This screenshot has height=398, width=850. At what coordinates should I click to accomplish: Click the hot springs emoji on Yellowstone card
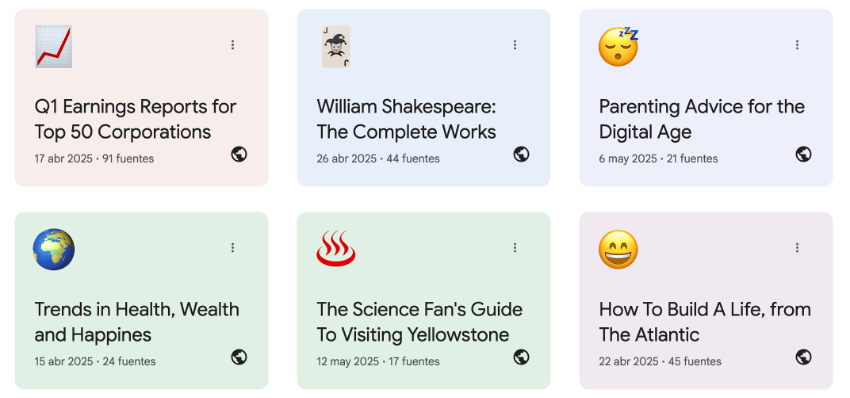click(336, 249)
